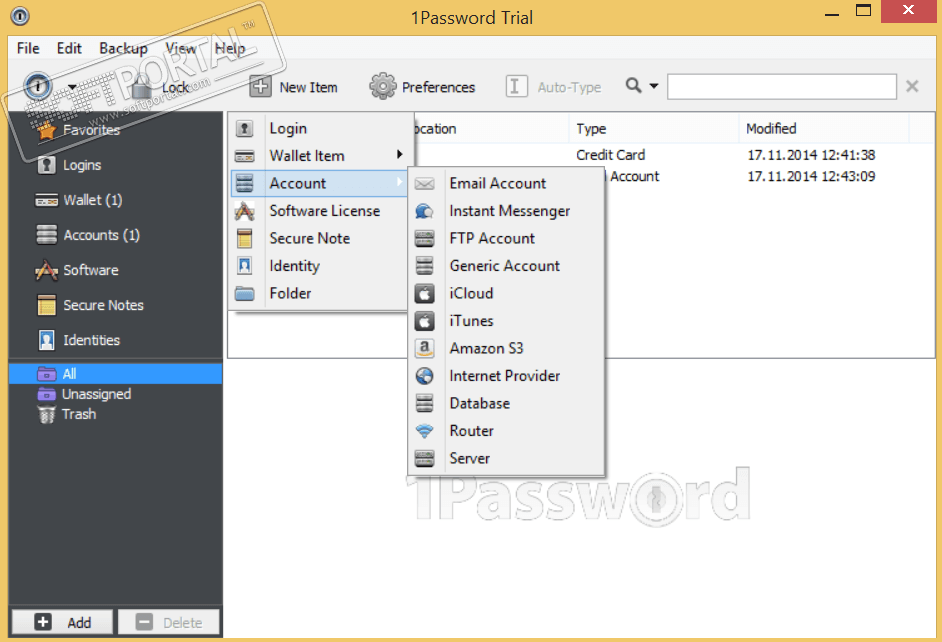Open the Help menu

coord(230,48)
